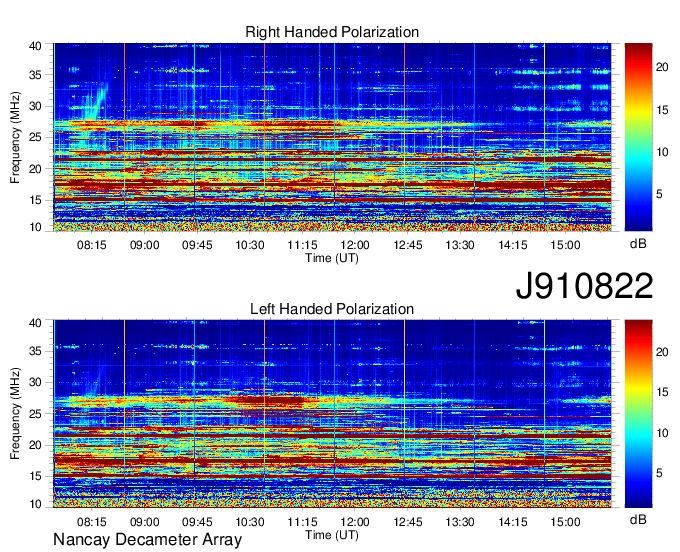Click the 09:45 time tick on lower plot

click(197, 522)
